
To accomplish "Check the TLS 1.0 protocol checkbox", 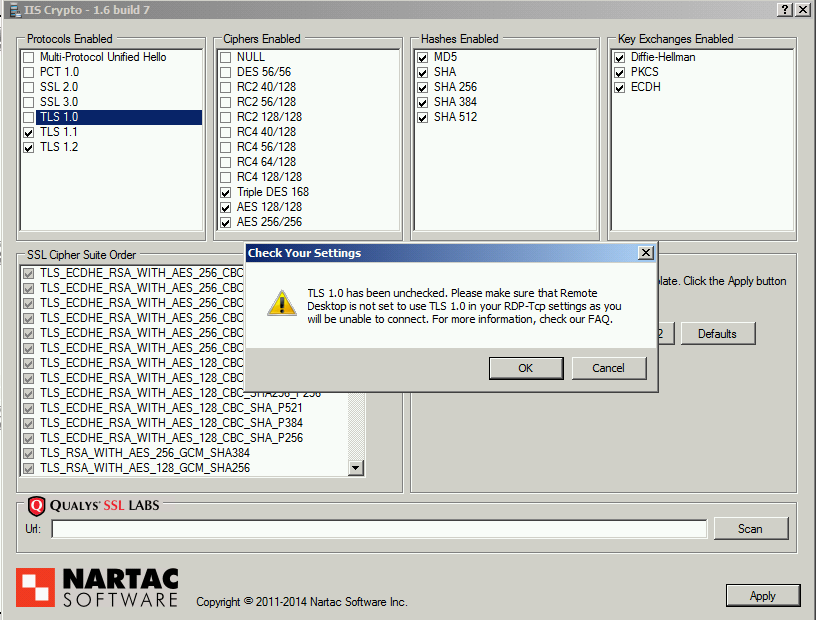I will click(29, 118).
